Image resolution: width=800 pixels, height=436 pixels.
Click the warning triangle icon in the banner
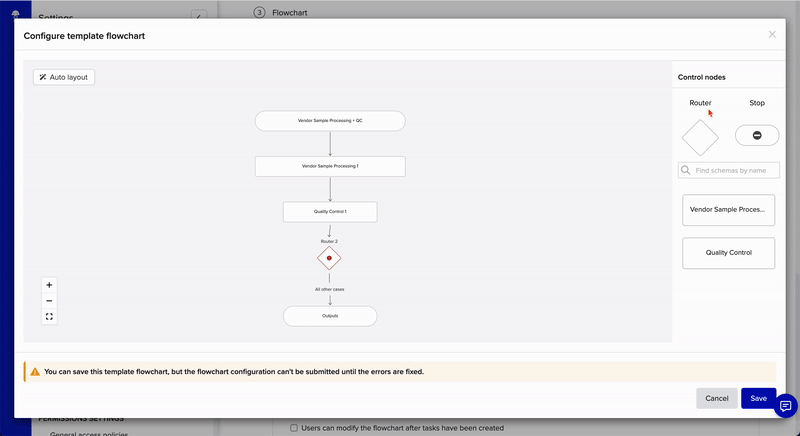(x=35, y=372)
